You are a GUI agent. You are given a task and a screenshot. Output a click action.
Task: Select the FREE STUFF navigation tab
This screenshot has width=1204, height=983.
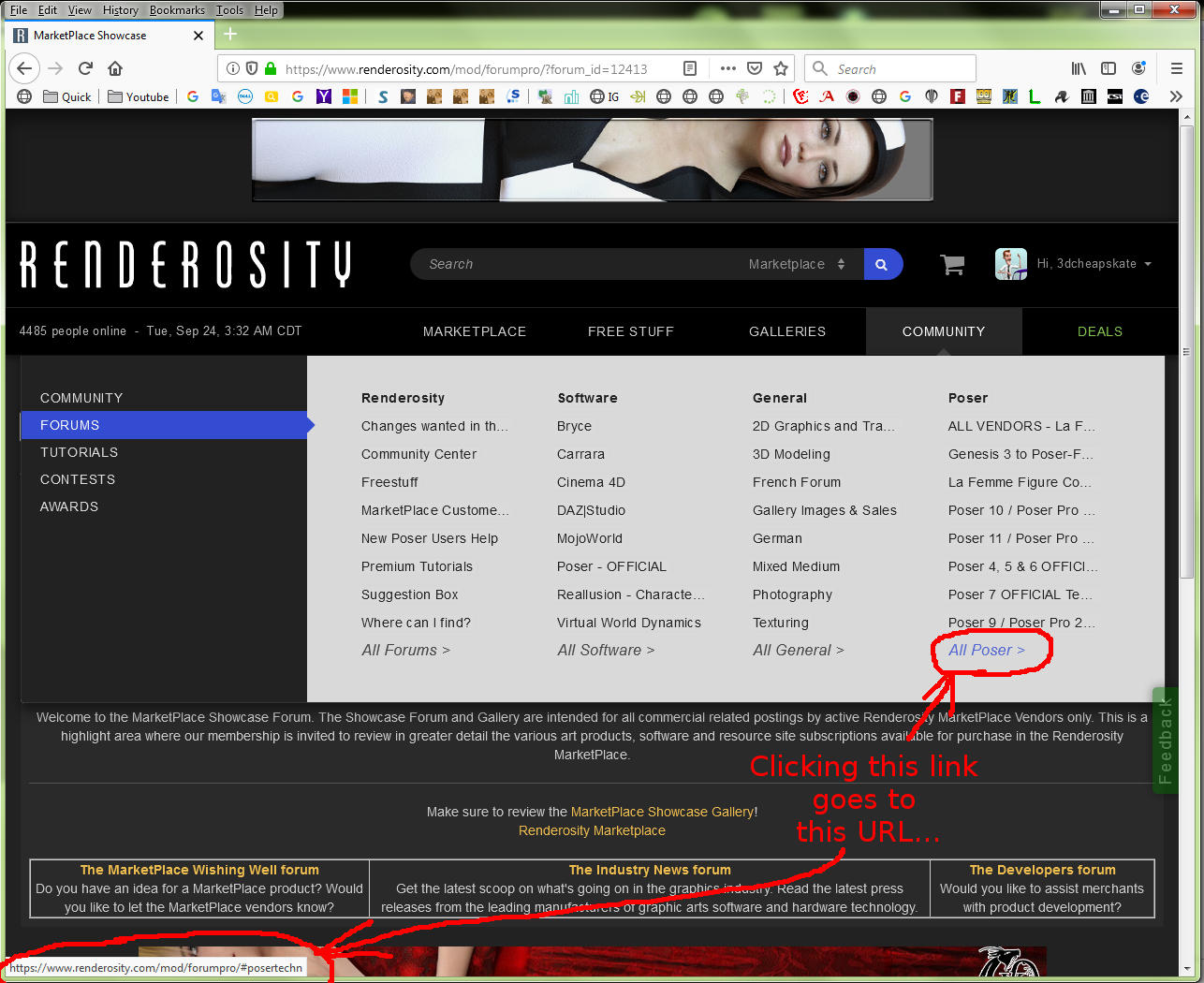point(631,331)
